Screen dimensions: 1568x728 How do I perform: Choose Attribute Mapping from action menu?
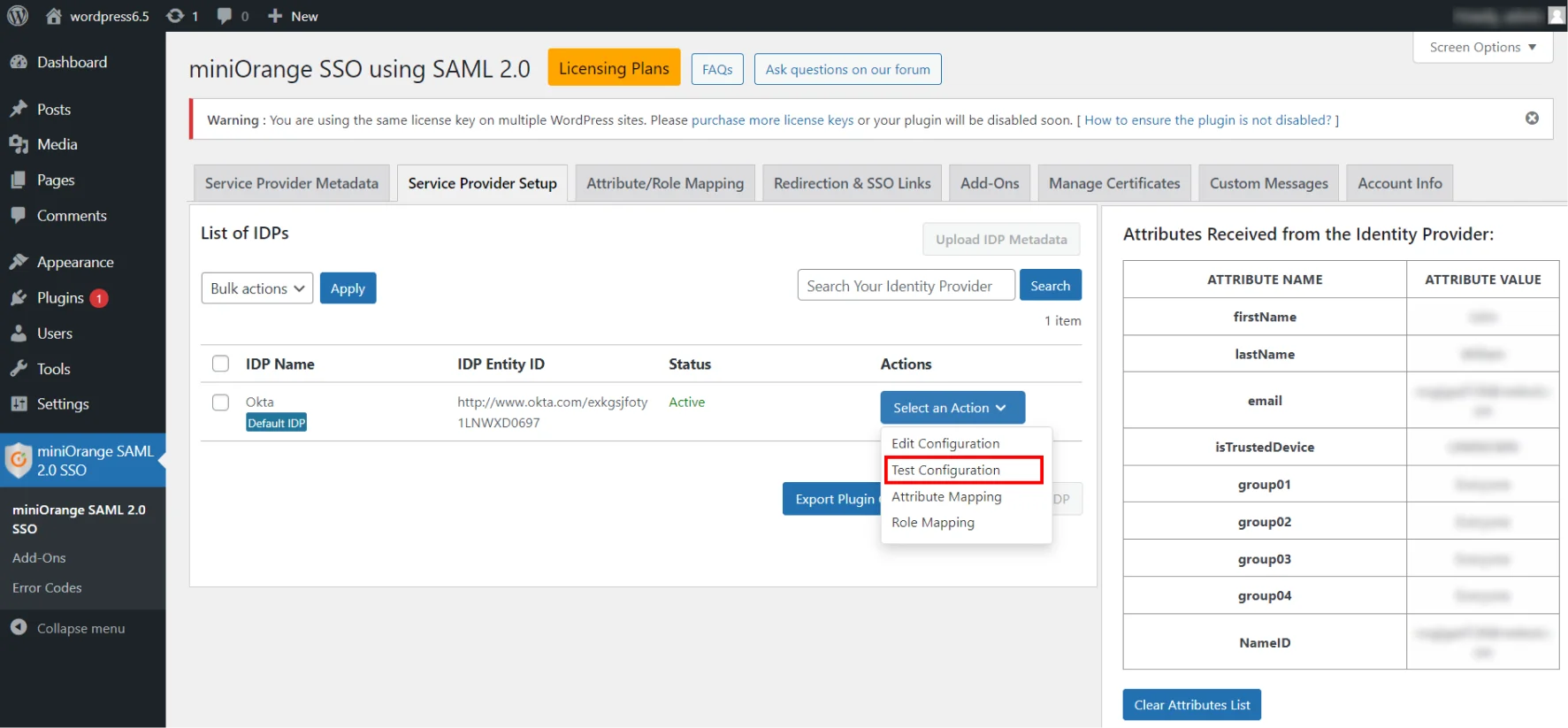coord(946,496)
